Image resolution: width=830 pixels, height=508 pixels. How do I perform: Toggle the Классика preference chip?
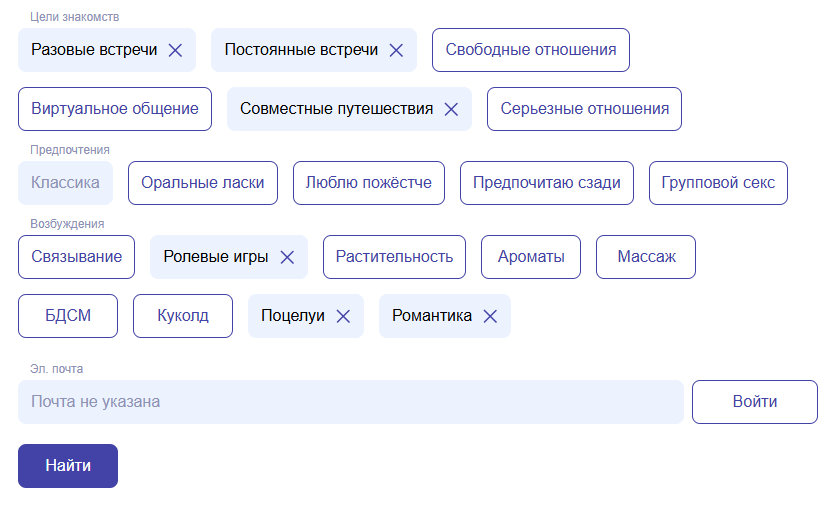point(65,183)
